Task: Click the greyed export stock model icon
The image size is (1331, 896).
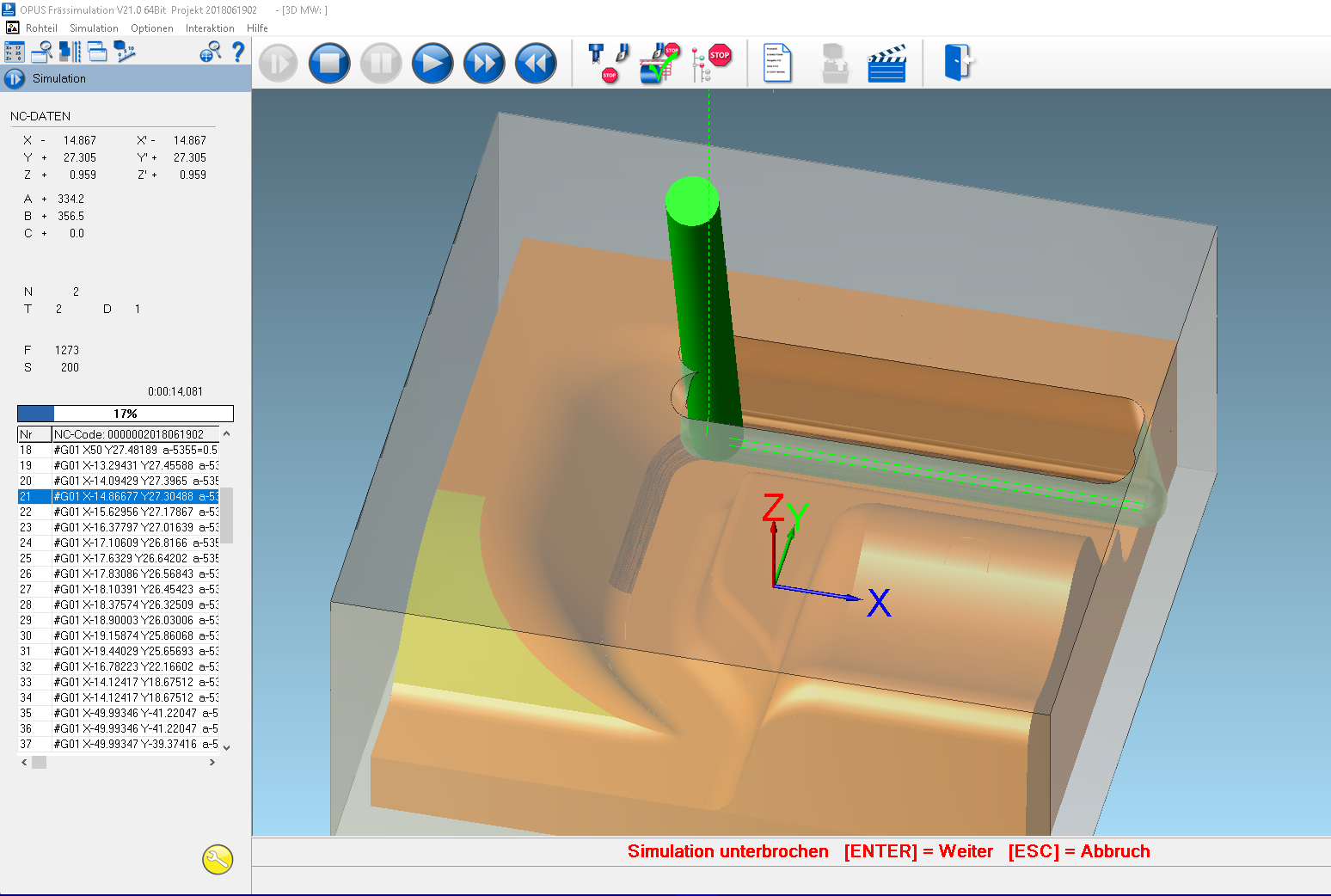Action: click(835, 64)
